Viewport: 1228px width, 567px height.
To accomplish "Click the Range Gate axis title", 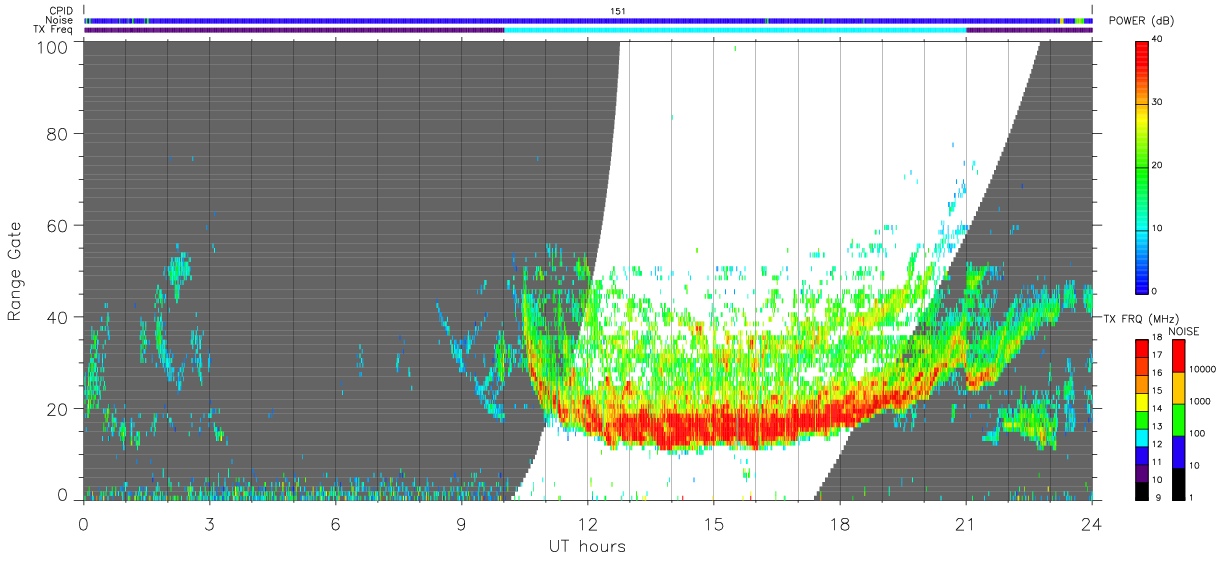I will click(15, 271).
